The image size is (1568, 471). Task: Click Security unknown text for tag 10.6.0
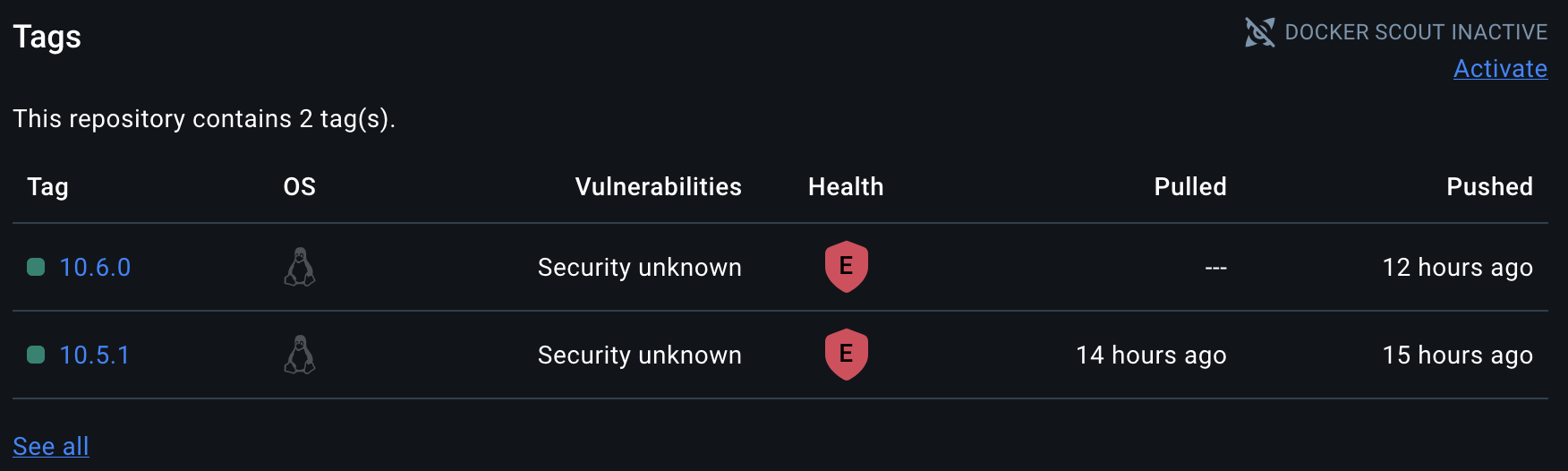point(639,267)
